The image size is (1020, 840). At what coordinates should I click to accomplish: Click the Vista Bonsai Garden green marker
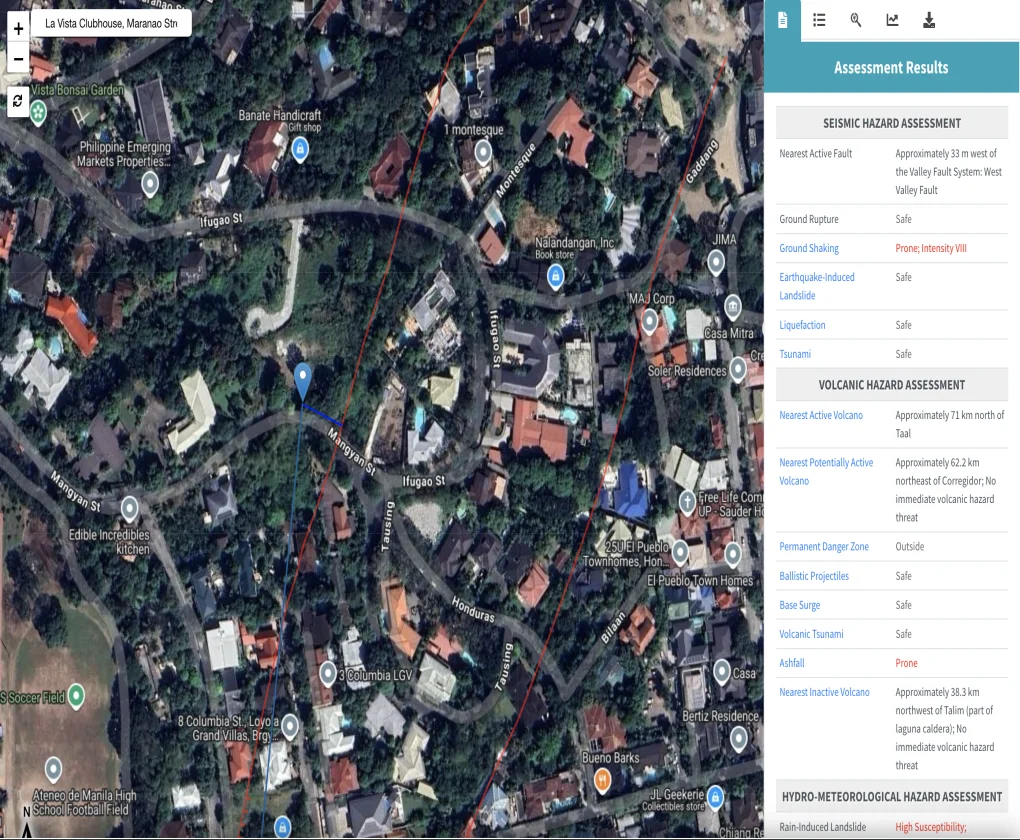(x=38, y=112)
